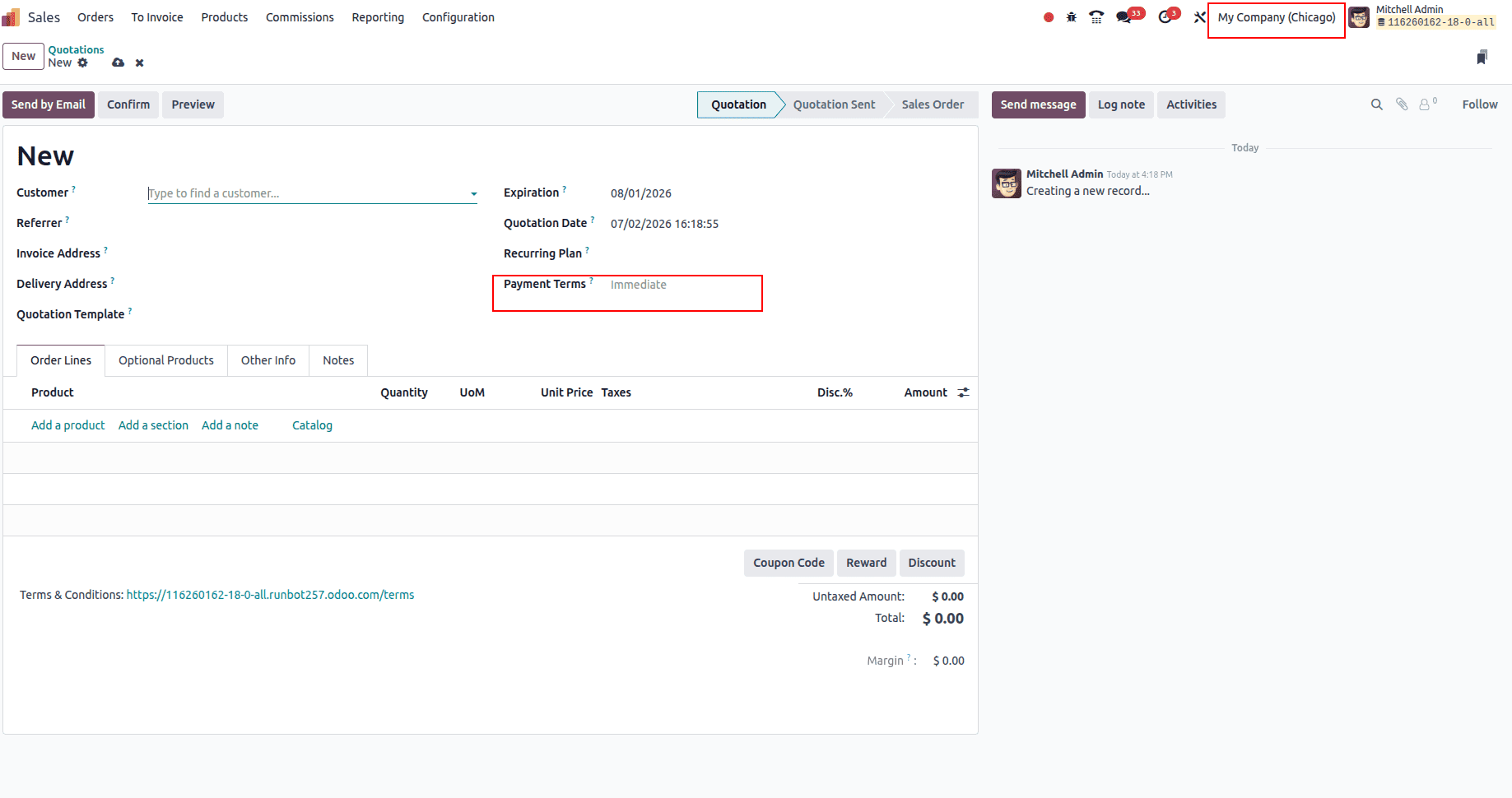The height and width of the screenshot is (798, 1512).
Task: Open the Sales app home icon
Action: pos(11,17)
